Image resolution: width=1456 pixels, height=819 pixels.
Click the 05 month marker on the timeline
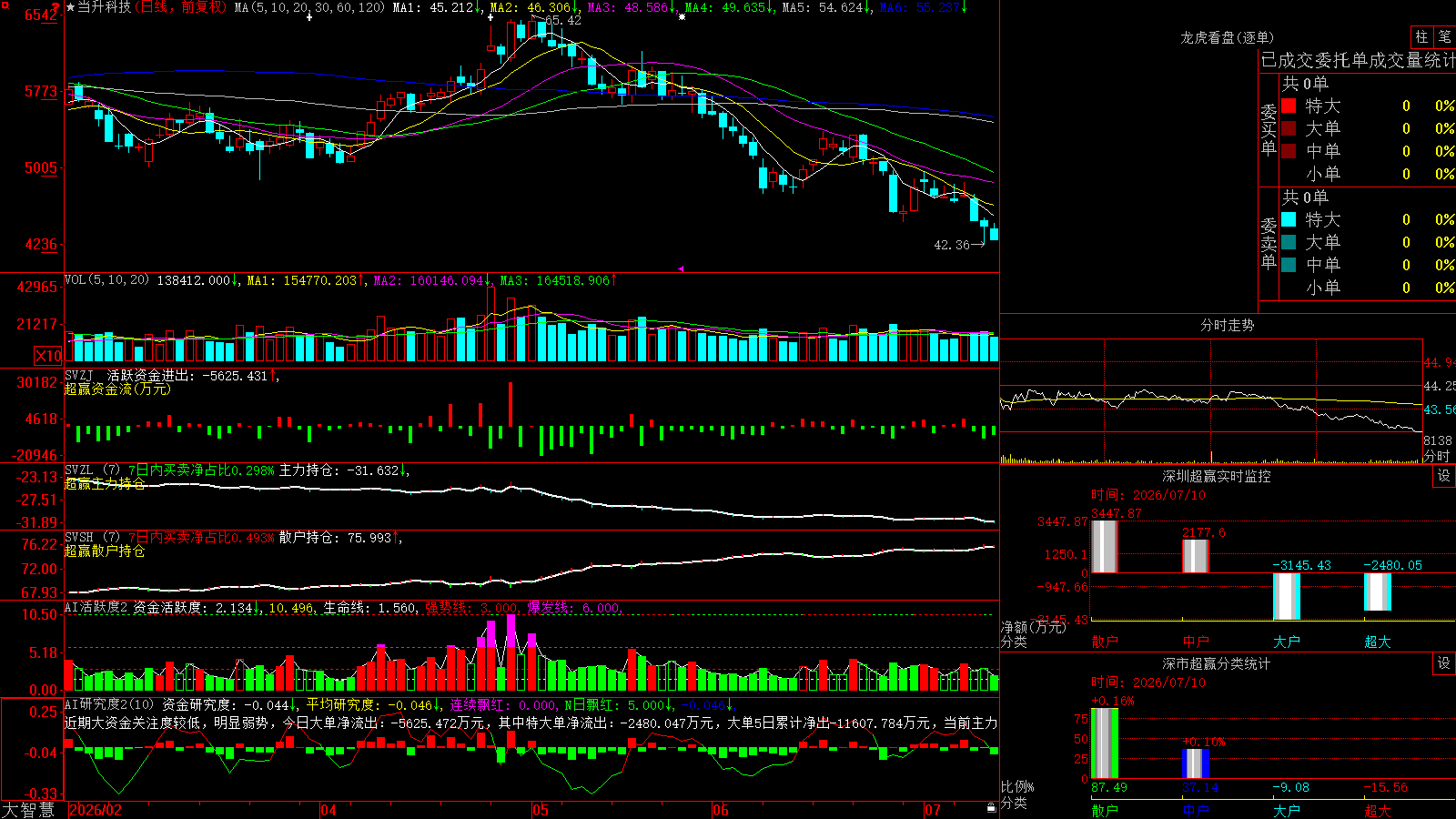(x=541, y=810)
